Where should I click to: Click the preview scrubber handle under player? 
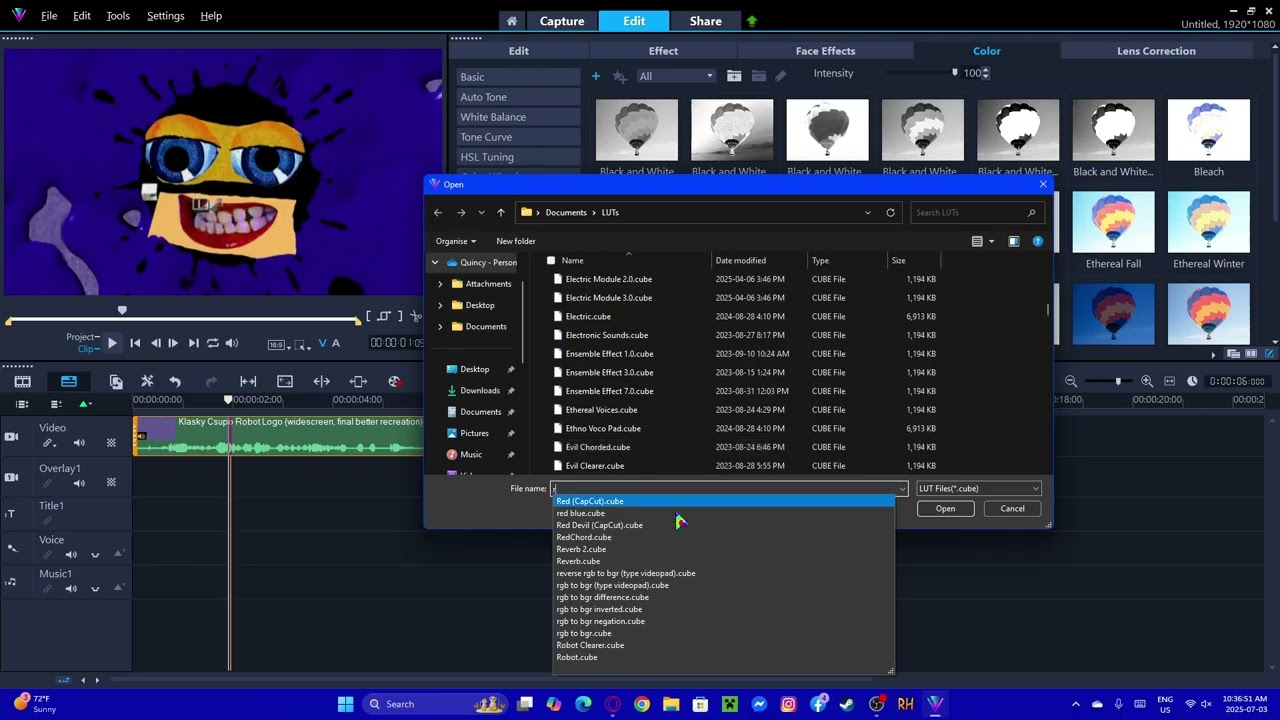click(122, 311)
